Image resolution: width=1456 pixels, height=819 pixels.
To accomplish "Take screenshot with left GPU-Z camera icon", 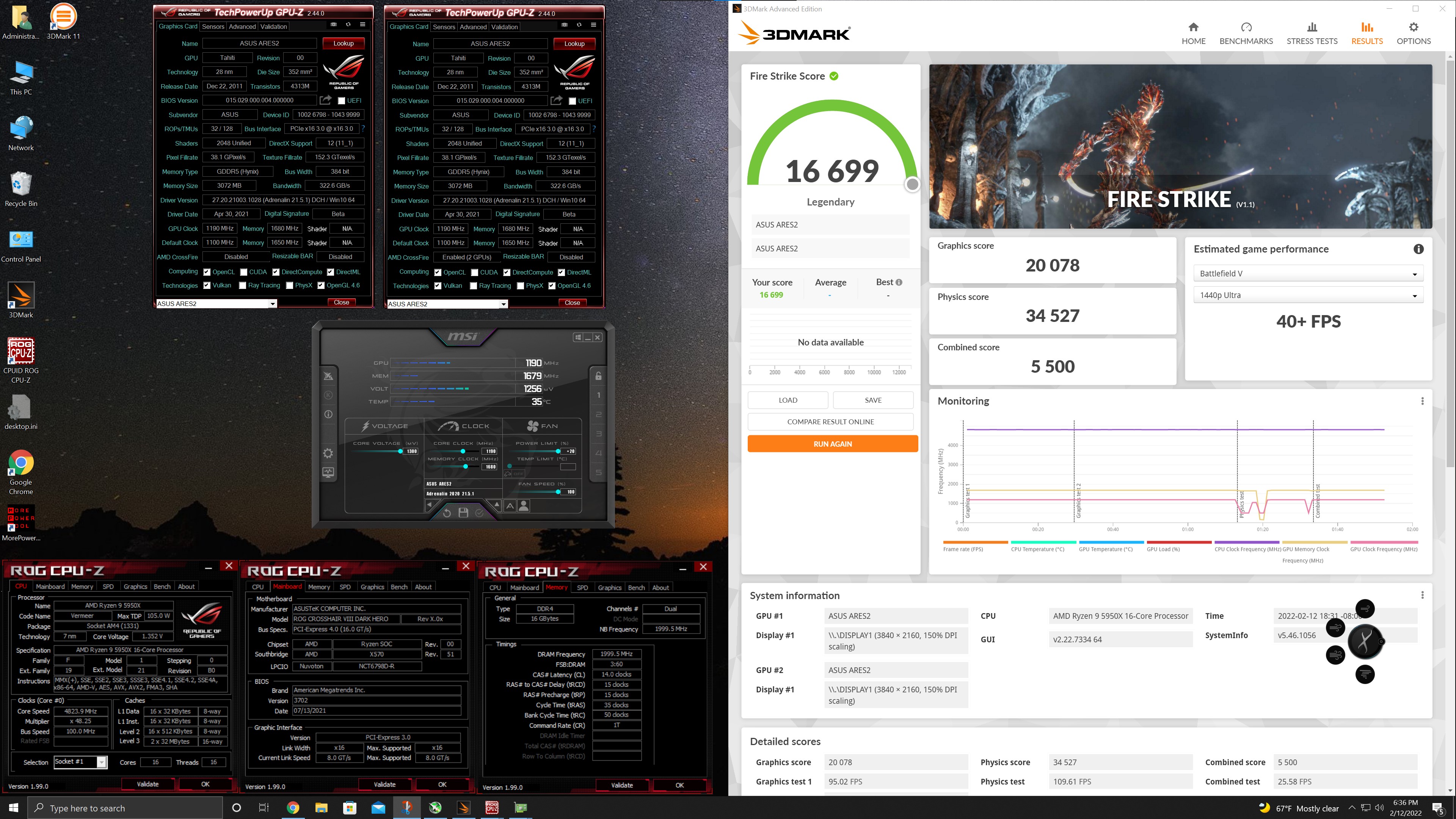I will [334, 25].
